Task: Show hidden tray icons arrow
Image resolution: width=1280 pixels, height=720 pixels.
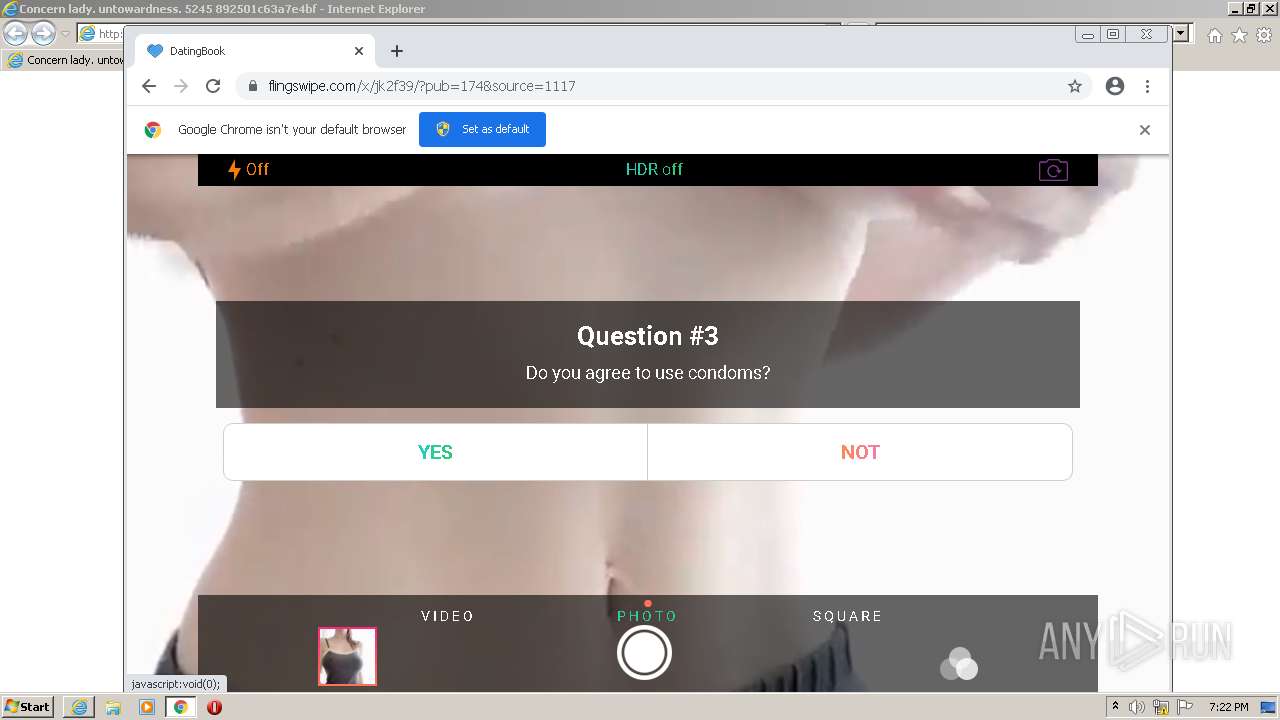Action: [x=1116, y=707]
